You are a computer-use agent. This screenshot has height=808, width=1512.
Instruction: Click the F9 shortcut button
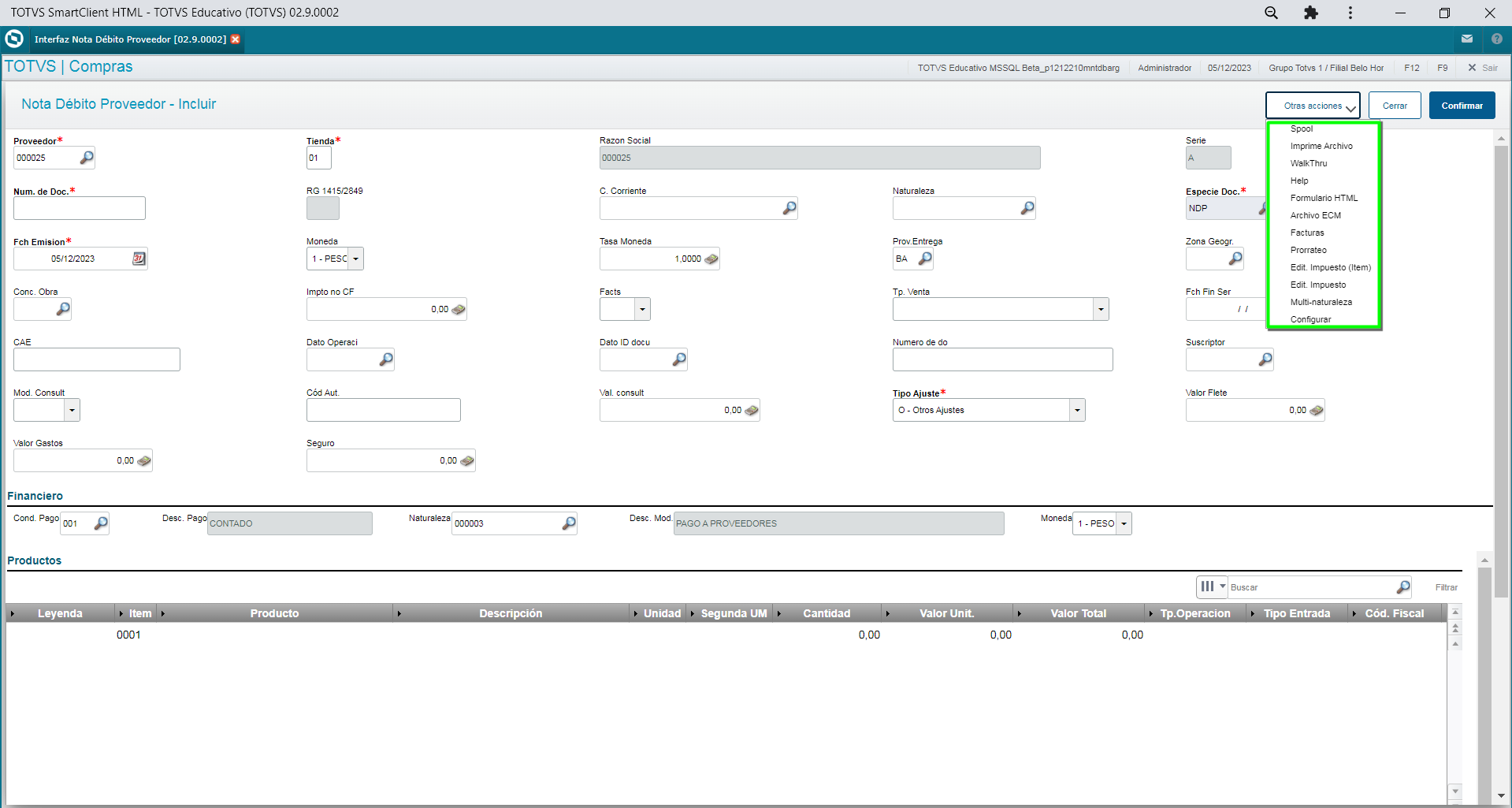pyautogui.click(x=1442, y=68)
